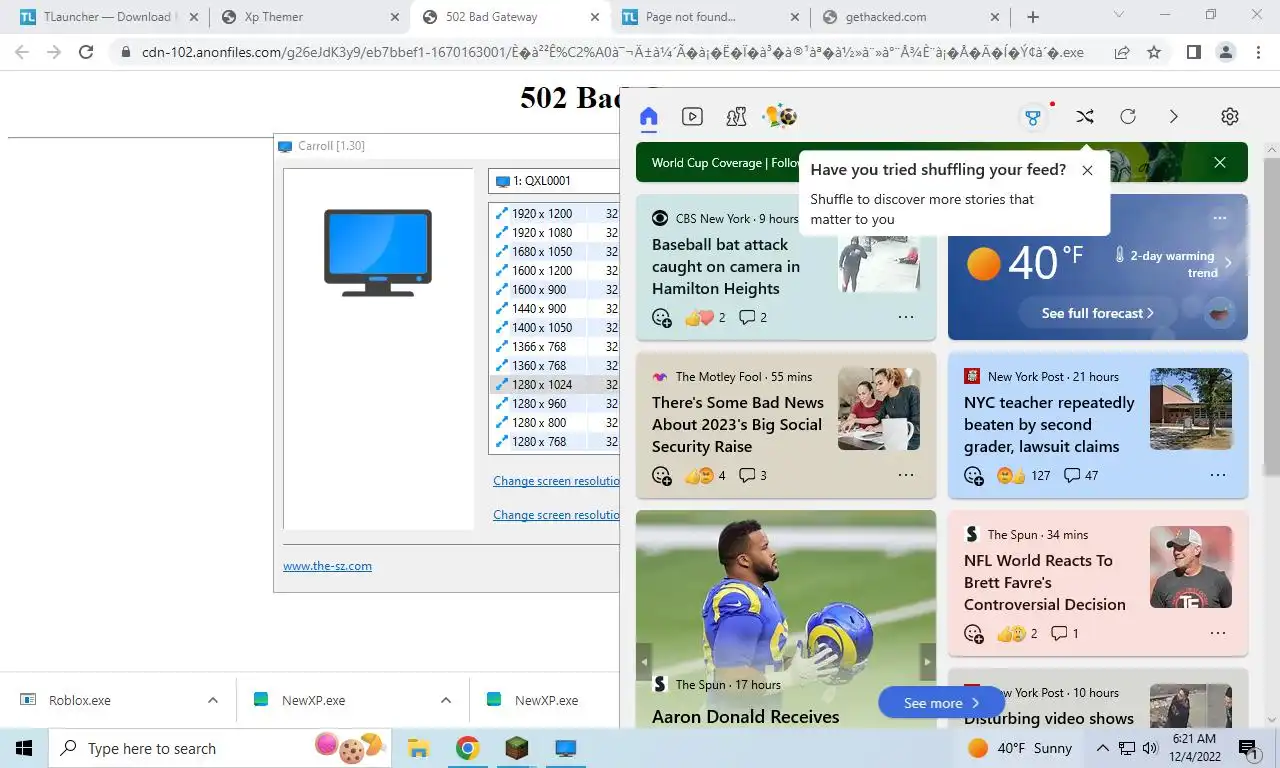
Task: Close the shuffle feed tooltip
Action: pyautogui.click(x=1087, y=170)
